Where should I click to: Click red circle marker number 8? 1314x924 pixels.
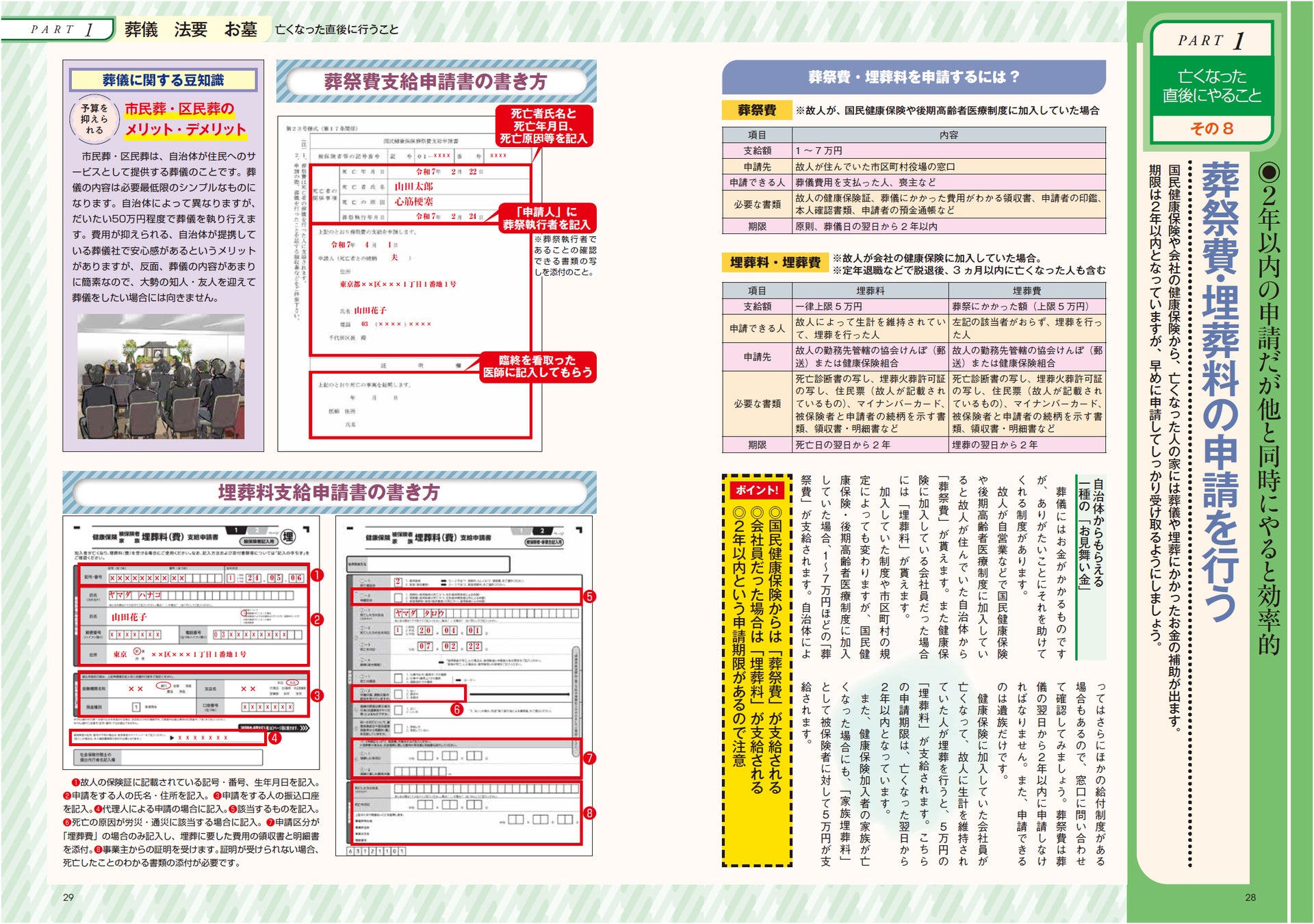pos(589,813)
